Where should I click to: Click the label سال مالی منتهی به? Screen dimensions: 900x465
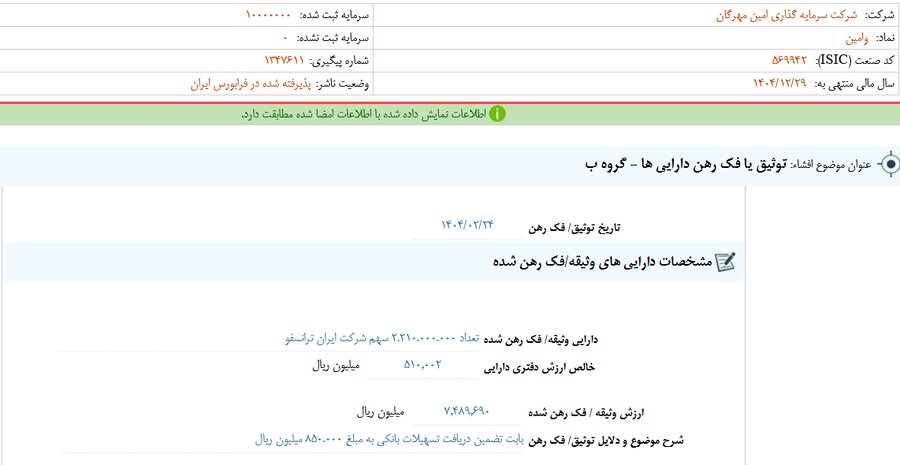click(852, 83)
